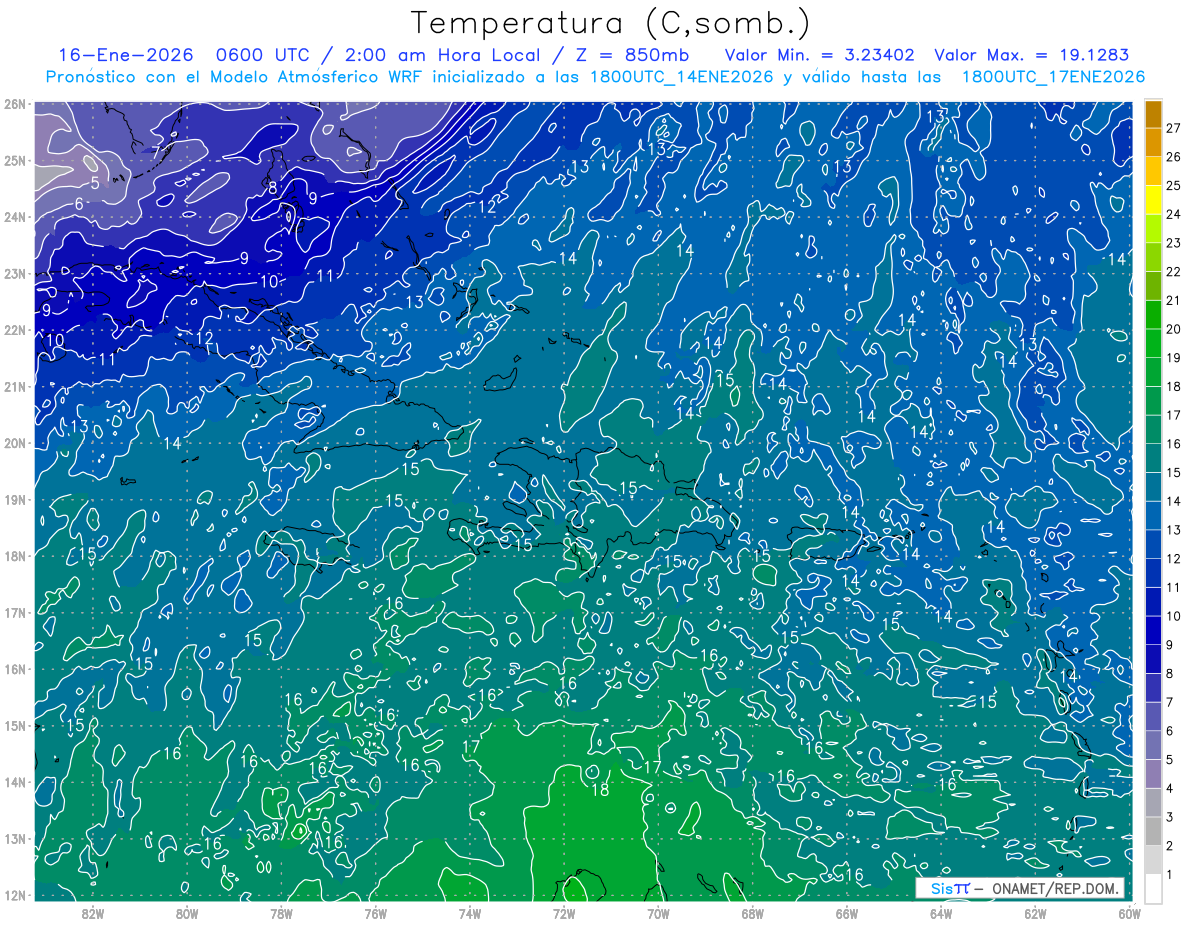Click the longitude axis label '66W'
Viewport: 1200px width, 927px height.
[846, 914]
